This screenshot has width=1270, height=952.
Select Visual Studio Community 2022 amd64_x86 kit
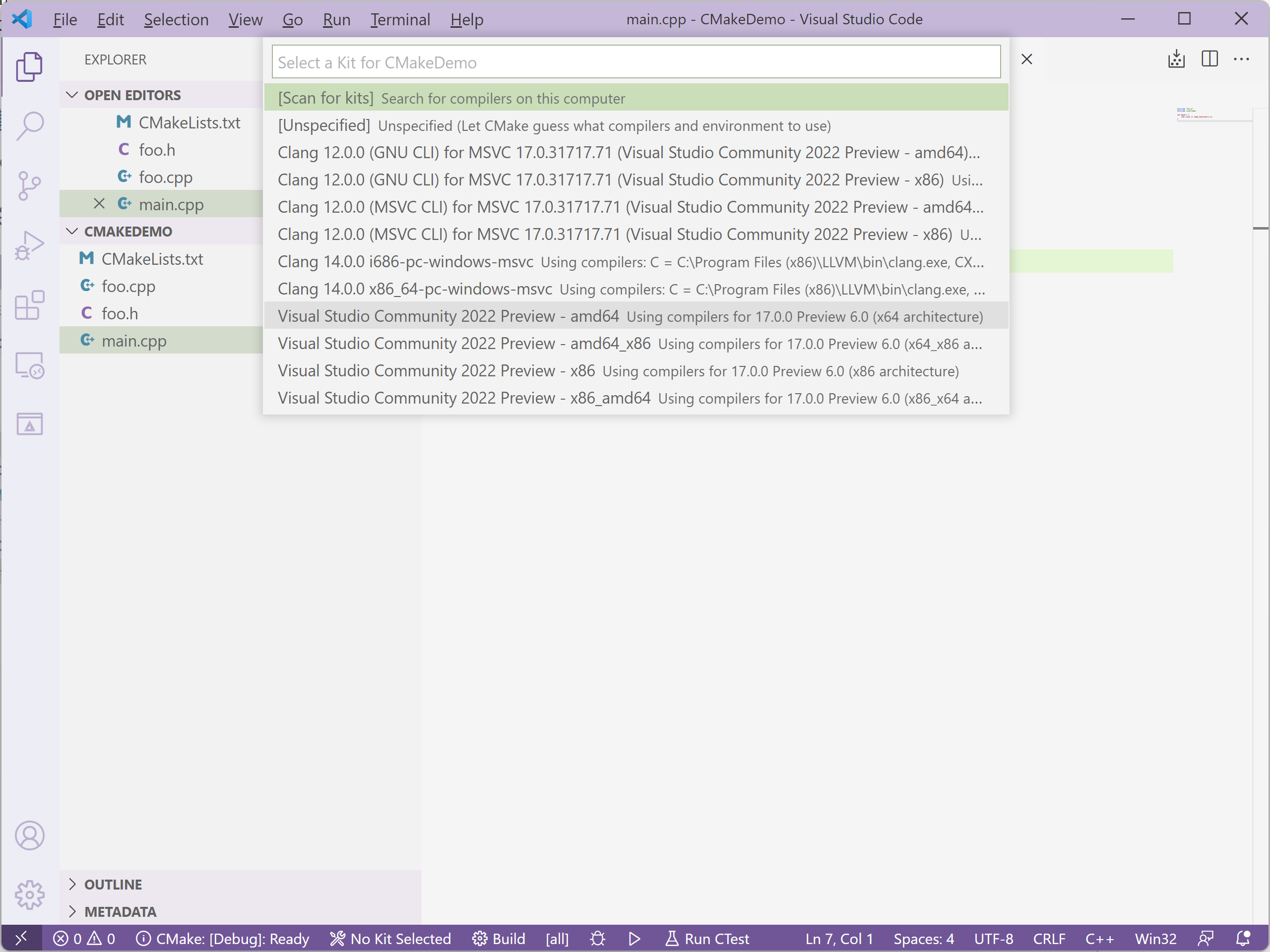coord(636,343)
